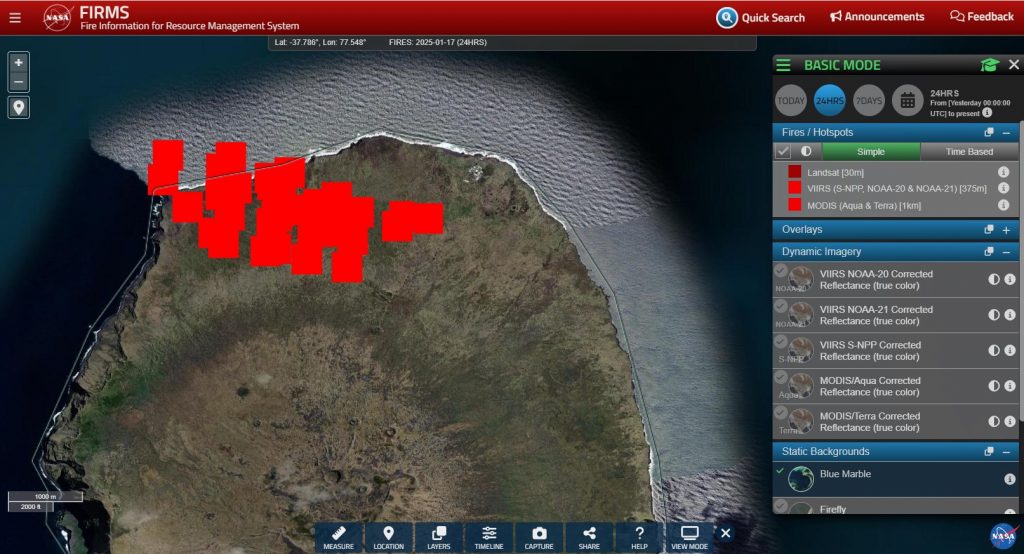Adjust opacity of MODIS/Terra layer
1024x554 pixels.
coord(994,421)
